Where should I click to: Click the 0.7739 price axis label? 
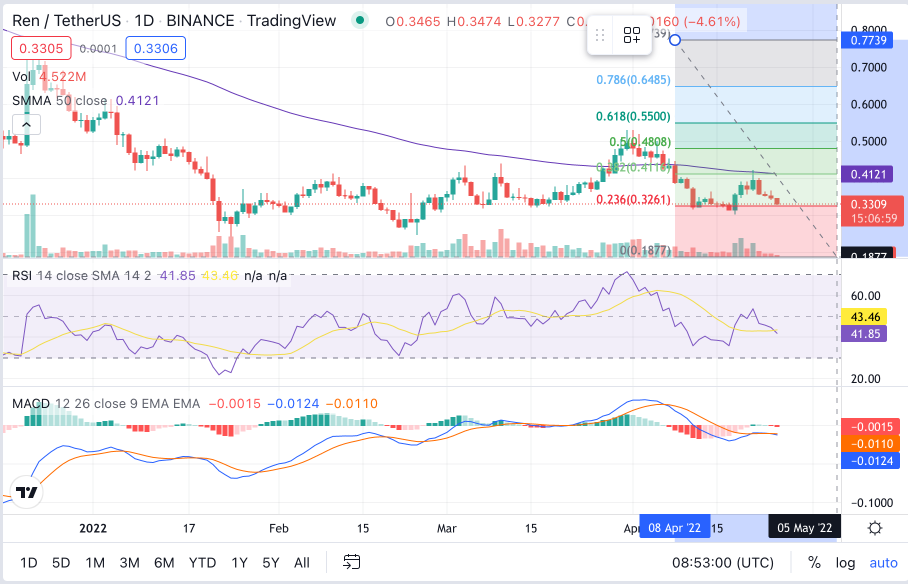[x=868, y=41]
